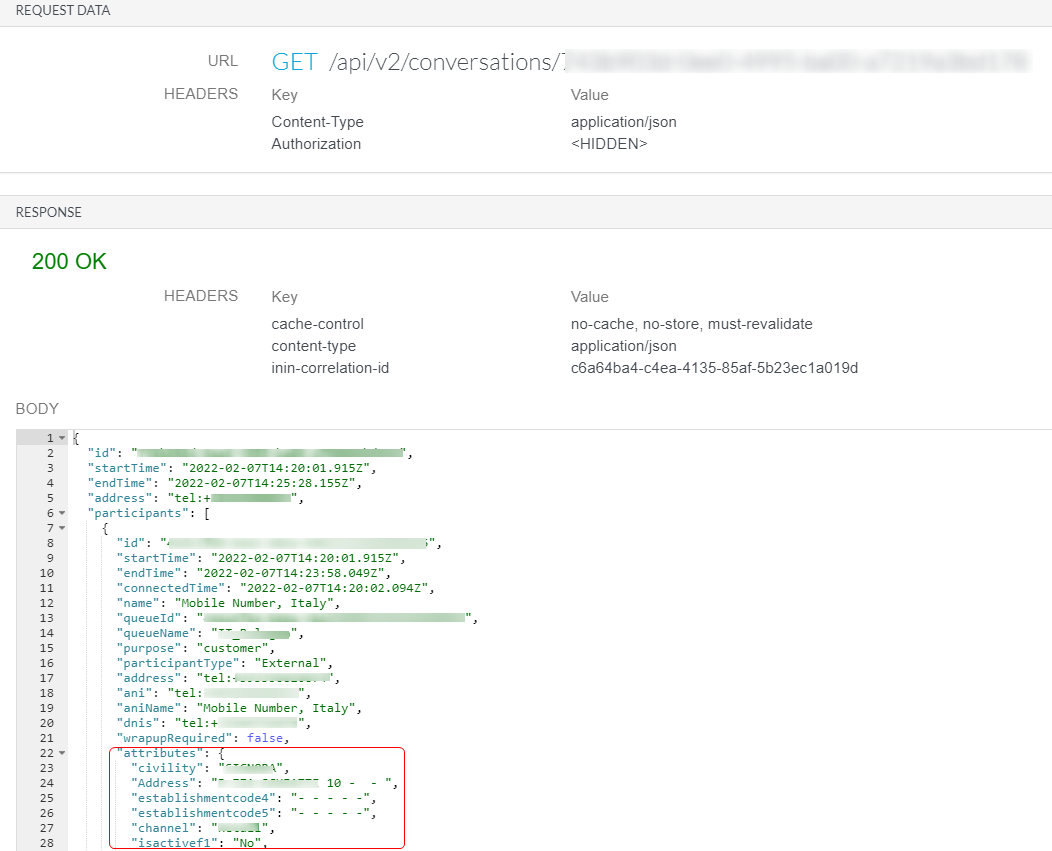This screenshot has height=851, width=1052.
Task: Click the "connectedTime" timestamp value
Action: coord(319,588)
